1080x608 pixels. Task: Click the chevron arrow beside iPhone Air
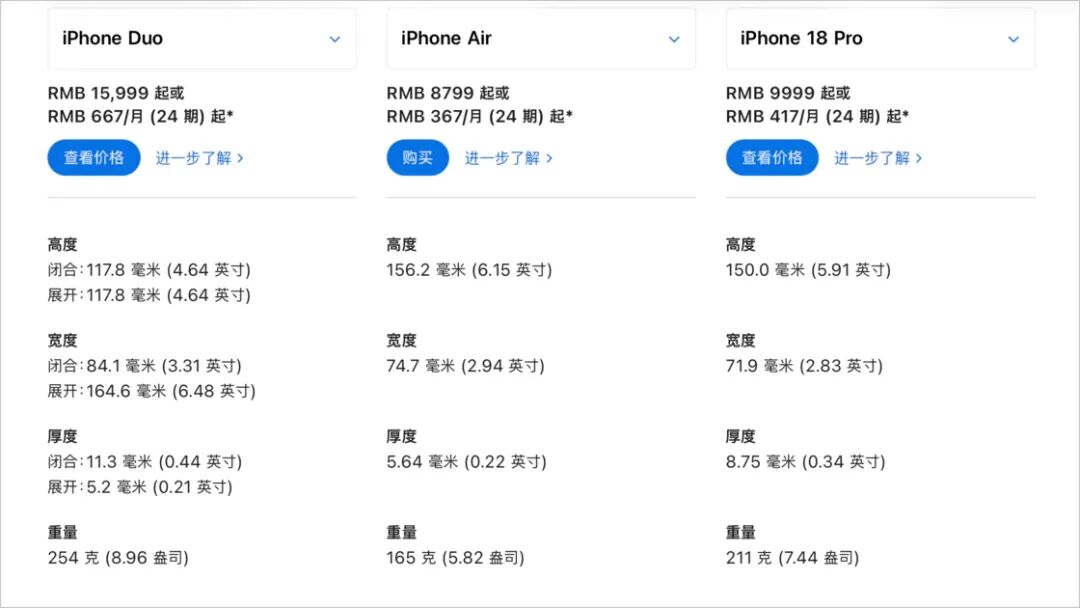(674, 39)
